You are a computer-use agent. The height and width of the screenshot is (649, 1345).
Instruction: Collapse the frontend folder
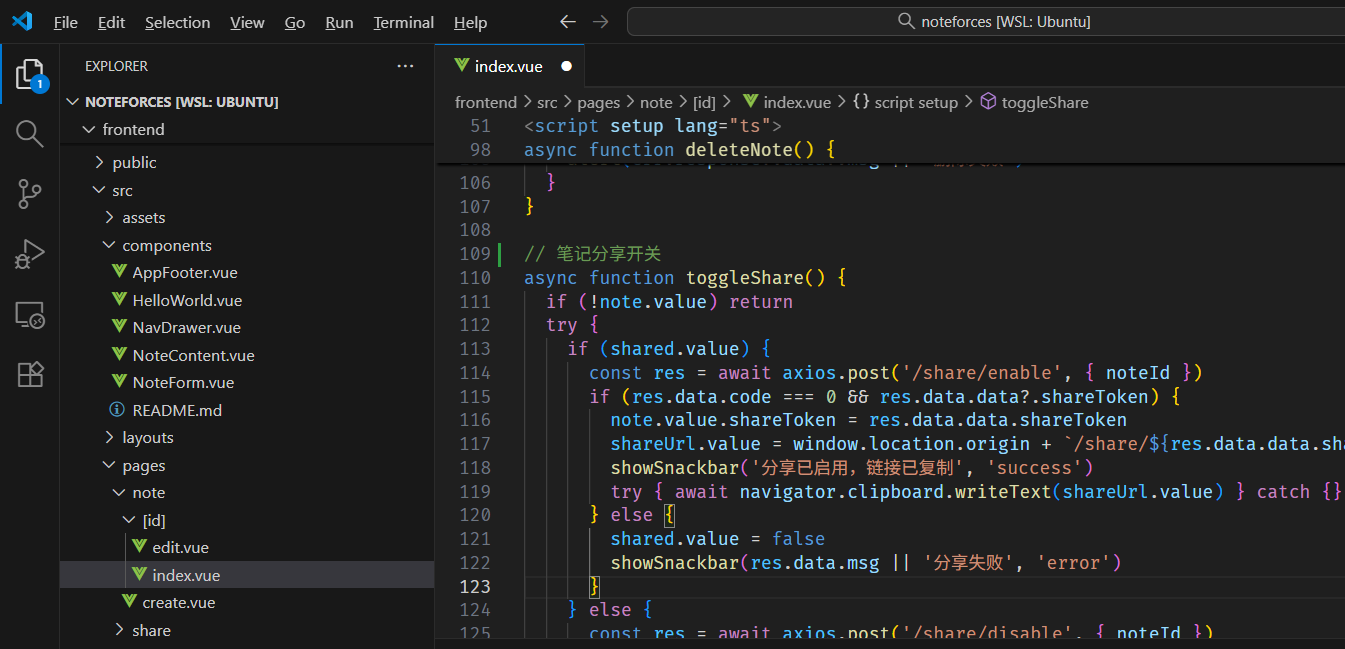[133, 130]
